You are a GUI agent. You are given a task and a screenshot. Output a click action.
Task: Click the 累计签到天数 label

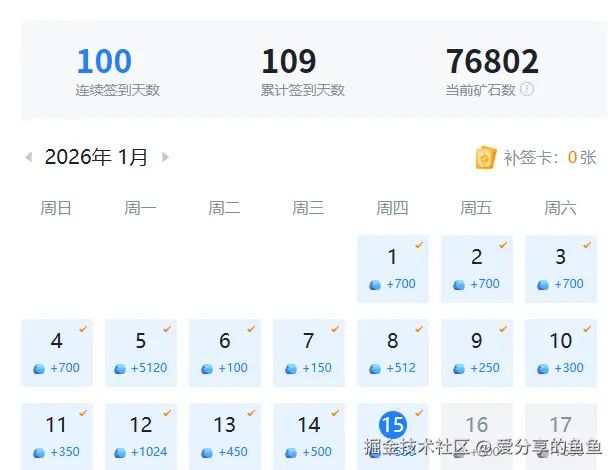[303, 90]
